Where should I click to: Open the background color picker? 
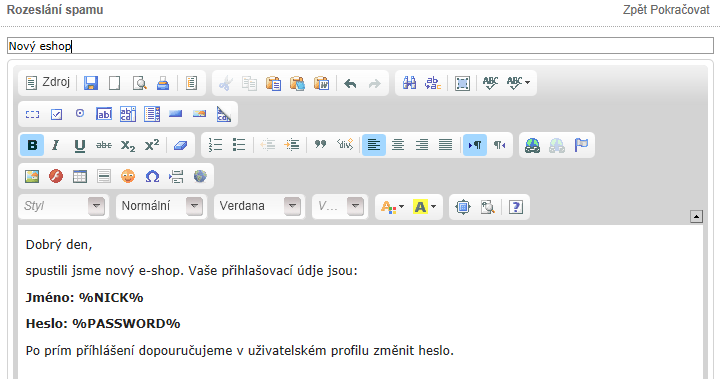click(424, 207)
